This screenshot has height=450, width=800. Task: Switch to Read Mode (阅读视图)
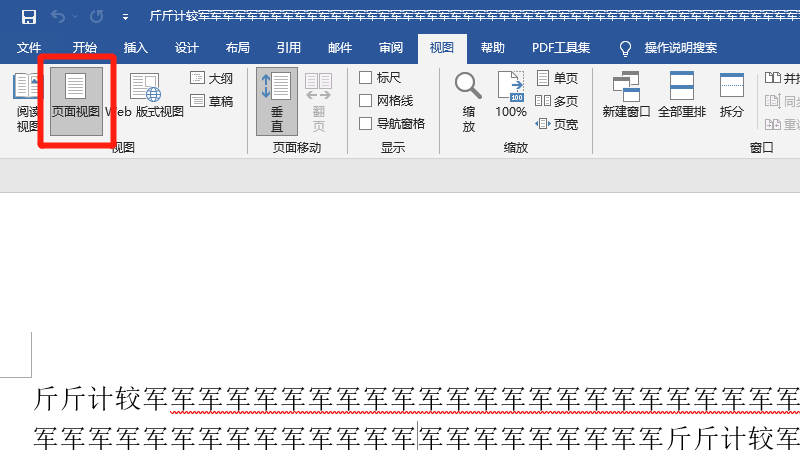(x=27, y=101)
